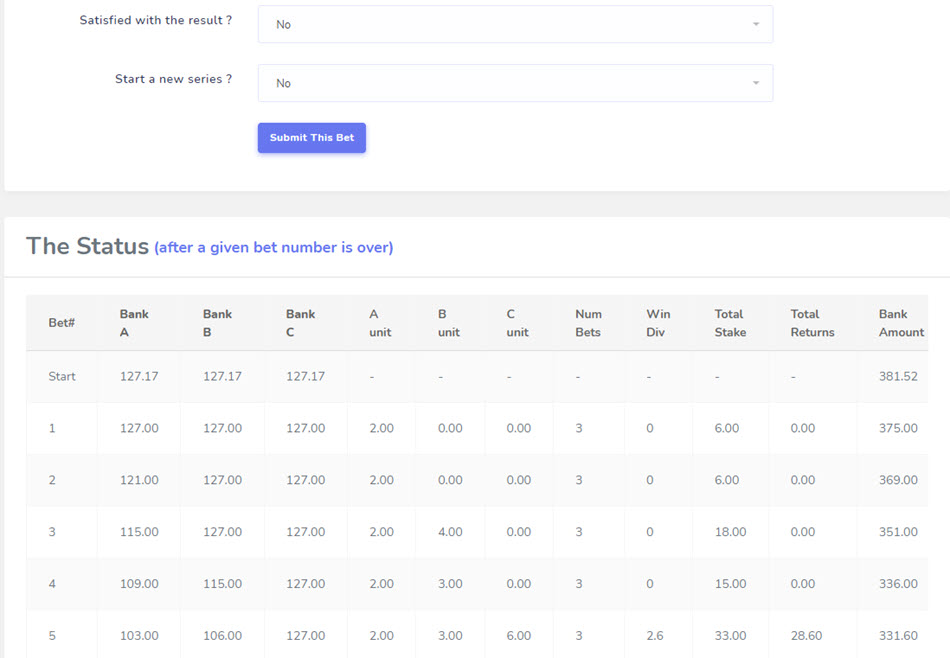Click the arrow icon on the Satisfied dropdown
Viewport: 950px width, 658px height.
[756, 24]
